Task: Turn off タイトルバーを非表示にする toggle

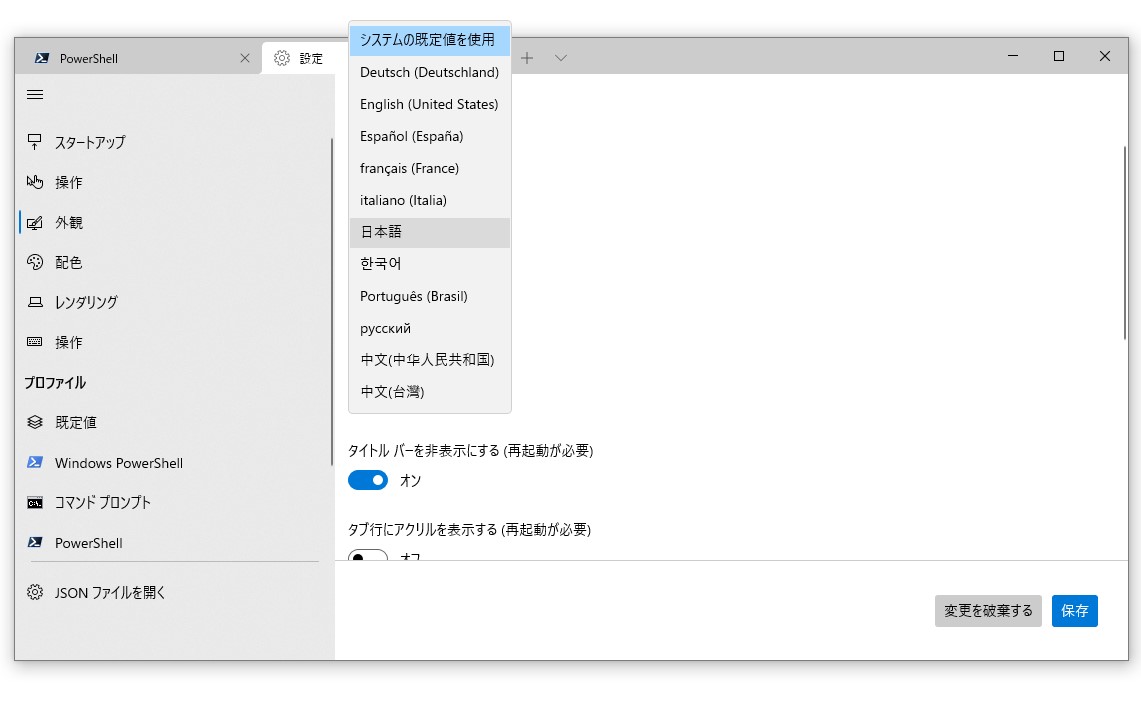Action: [x=367, y=480]
